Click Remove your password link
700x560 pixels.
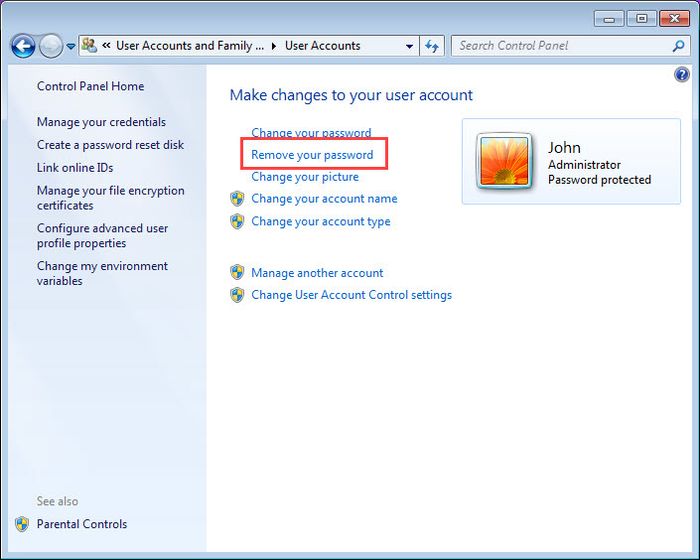[312, 155]
